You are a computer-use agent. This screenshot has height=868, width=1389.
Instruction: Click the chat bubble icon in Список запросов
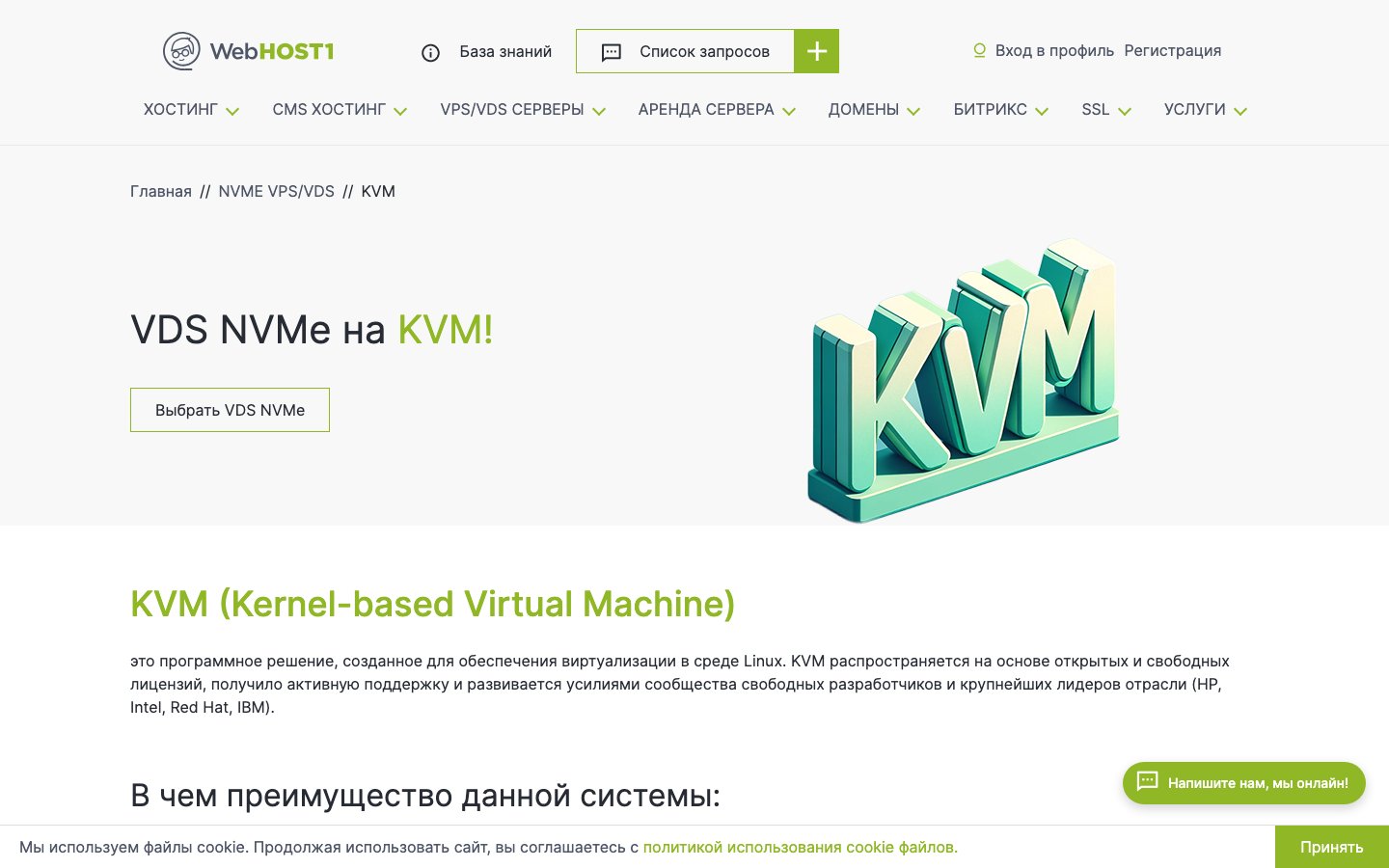pyautogui.click(x=611, y=53)
